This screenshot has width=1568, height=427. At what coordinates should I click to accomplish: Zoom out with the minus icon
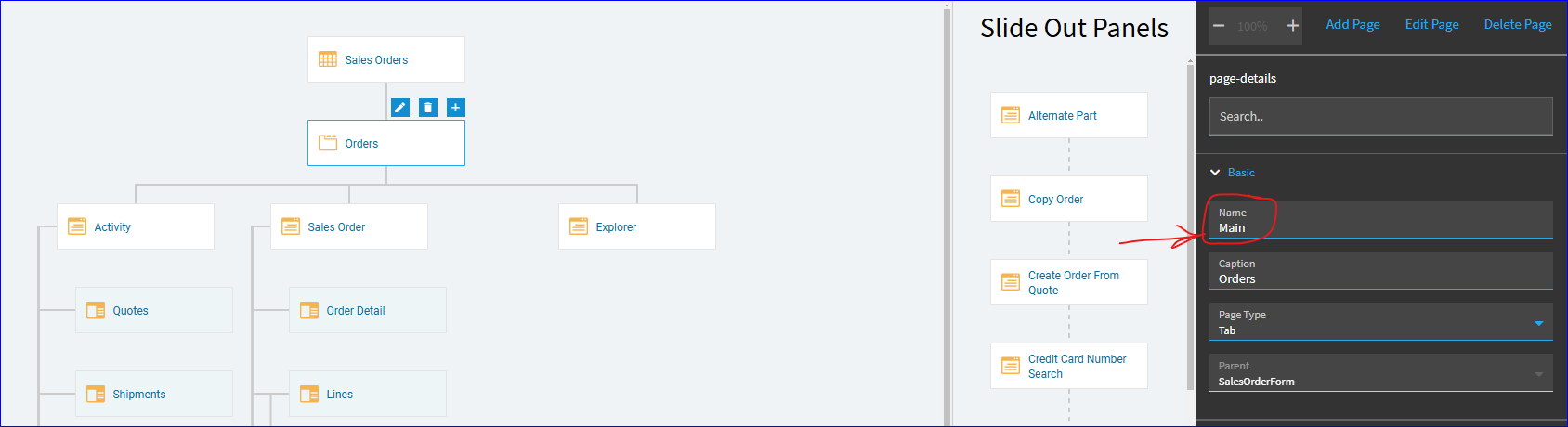(x=1219, y=26)
